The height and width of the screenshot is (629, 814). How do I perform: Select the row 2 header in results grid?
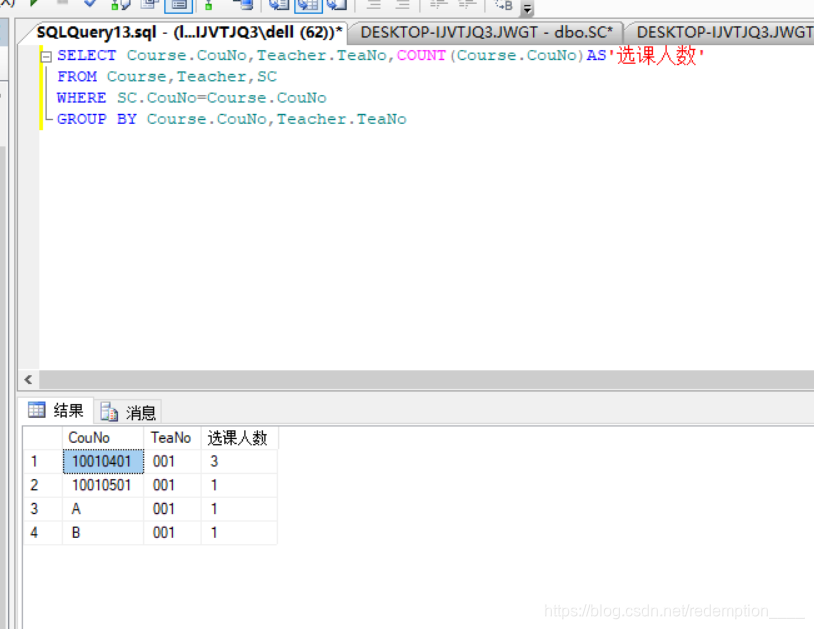click(43, 485)
